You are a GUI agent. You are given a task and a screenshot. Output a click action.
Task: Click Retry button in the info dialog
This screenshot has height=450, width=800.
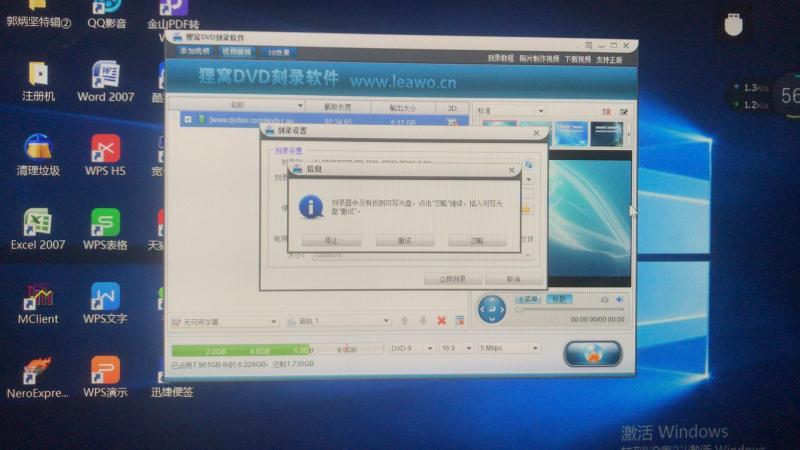point(404,240)
